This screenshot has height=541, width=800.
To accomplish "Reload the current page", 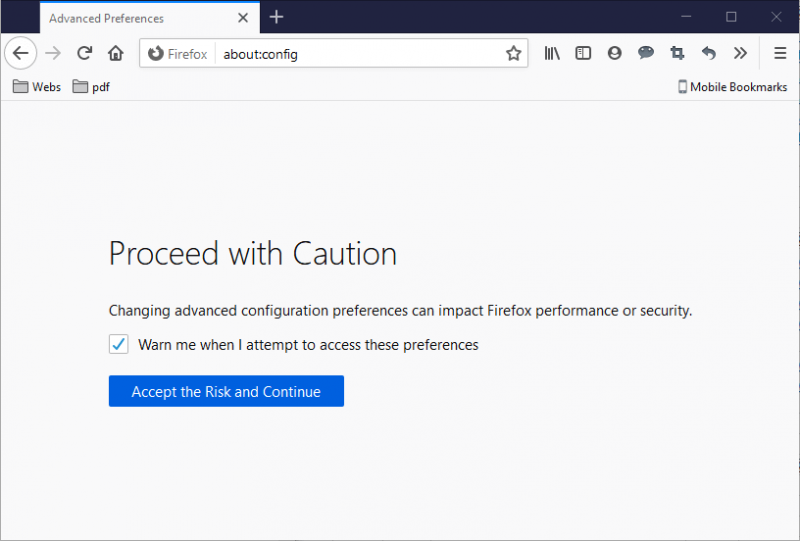I will (85, 53).
